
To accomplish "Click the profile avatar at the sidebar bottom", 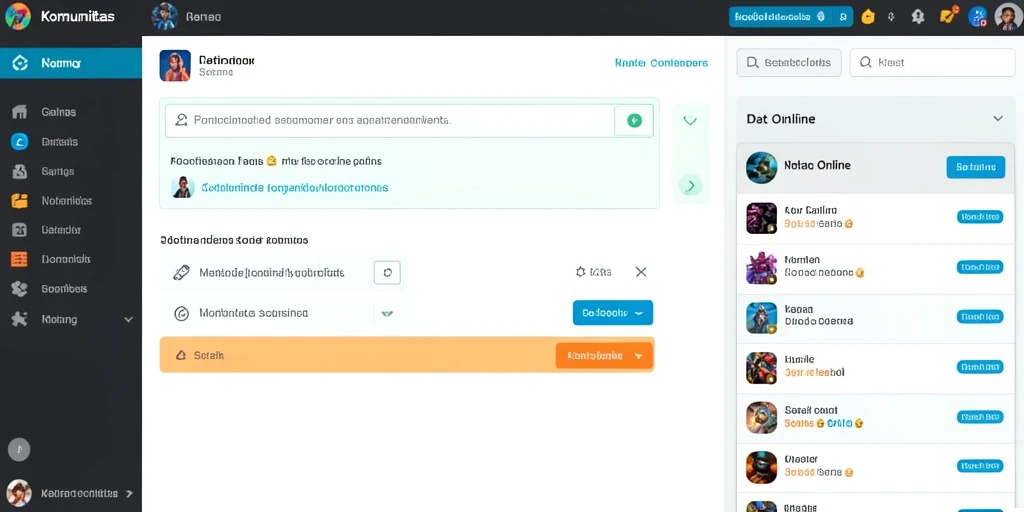I will click(18, 492).
